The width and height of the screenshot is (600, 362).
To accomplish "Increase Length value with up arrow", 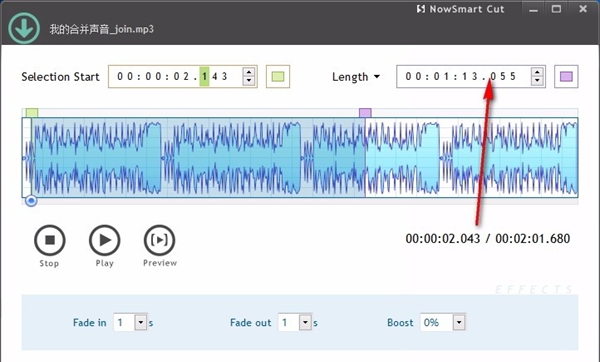I will 537,72.
